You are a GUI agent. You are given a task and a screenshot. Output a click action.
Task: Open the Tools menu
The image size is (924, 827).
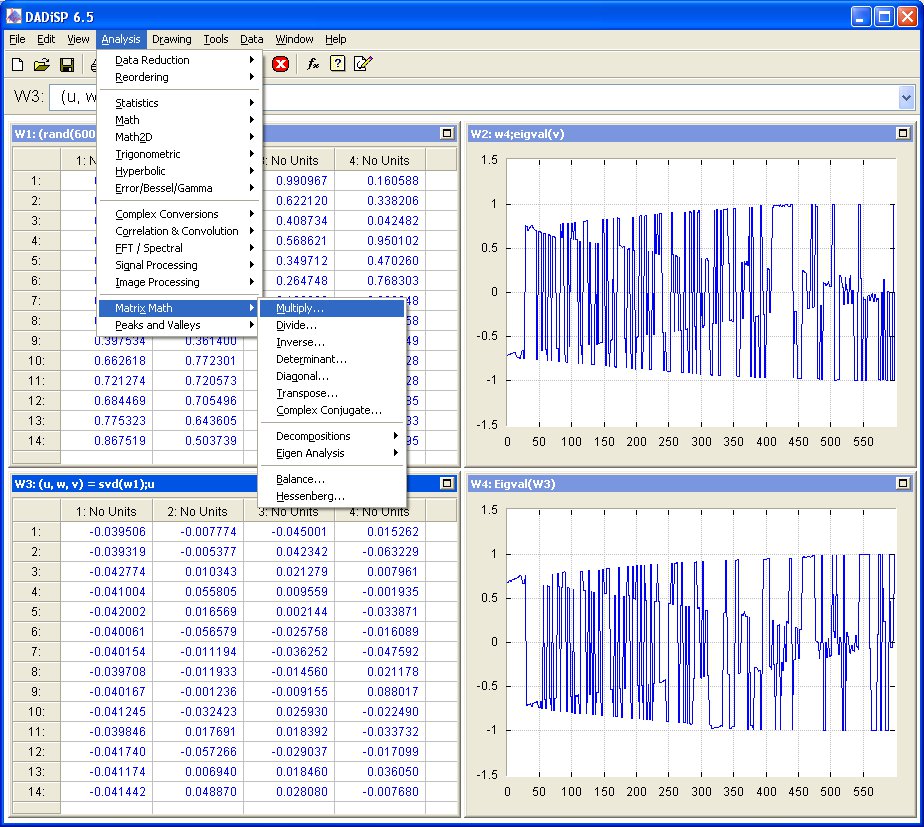pos(216,39)
